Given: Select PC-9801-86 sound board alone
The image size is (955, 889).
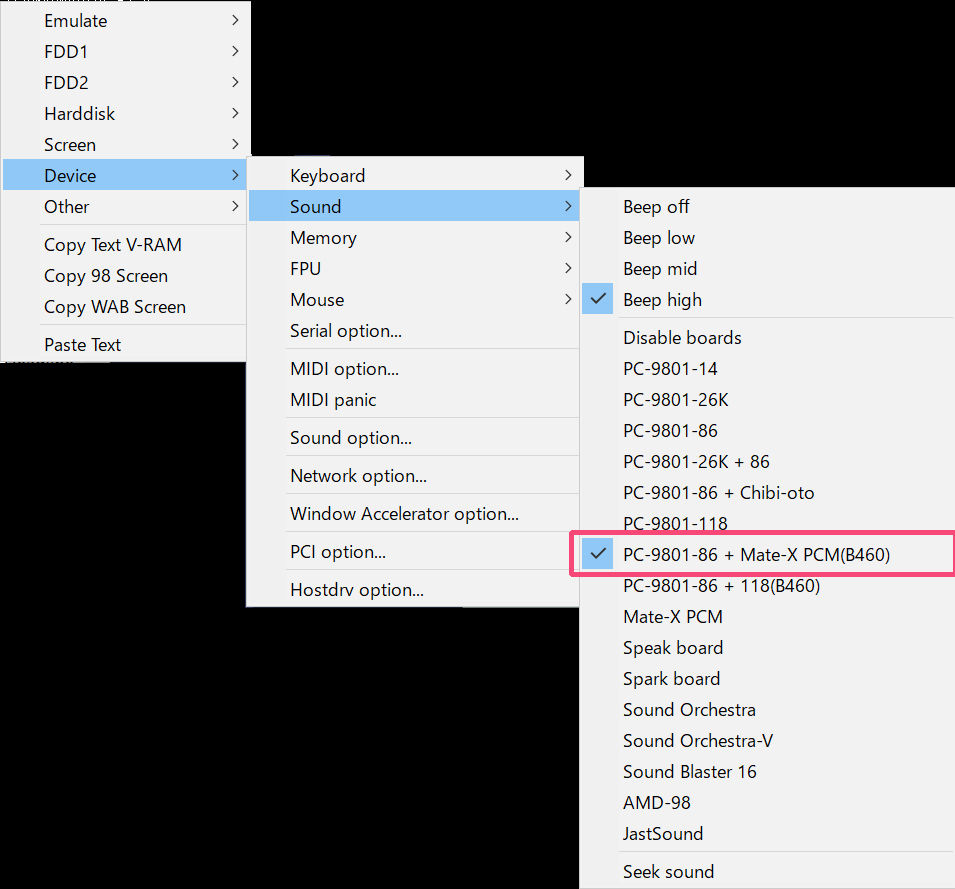Looking at the screenshot, I should (x=768, y=431).
